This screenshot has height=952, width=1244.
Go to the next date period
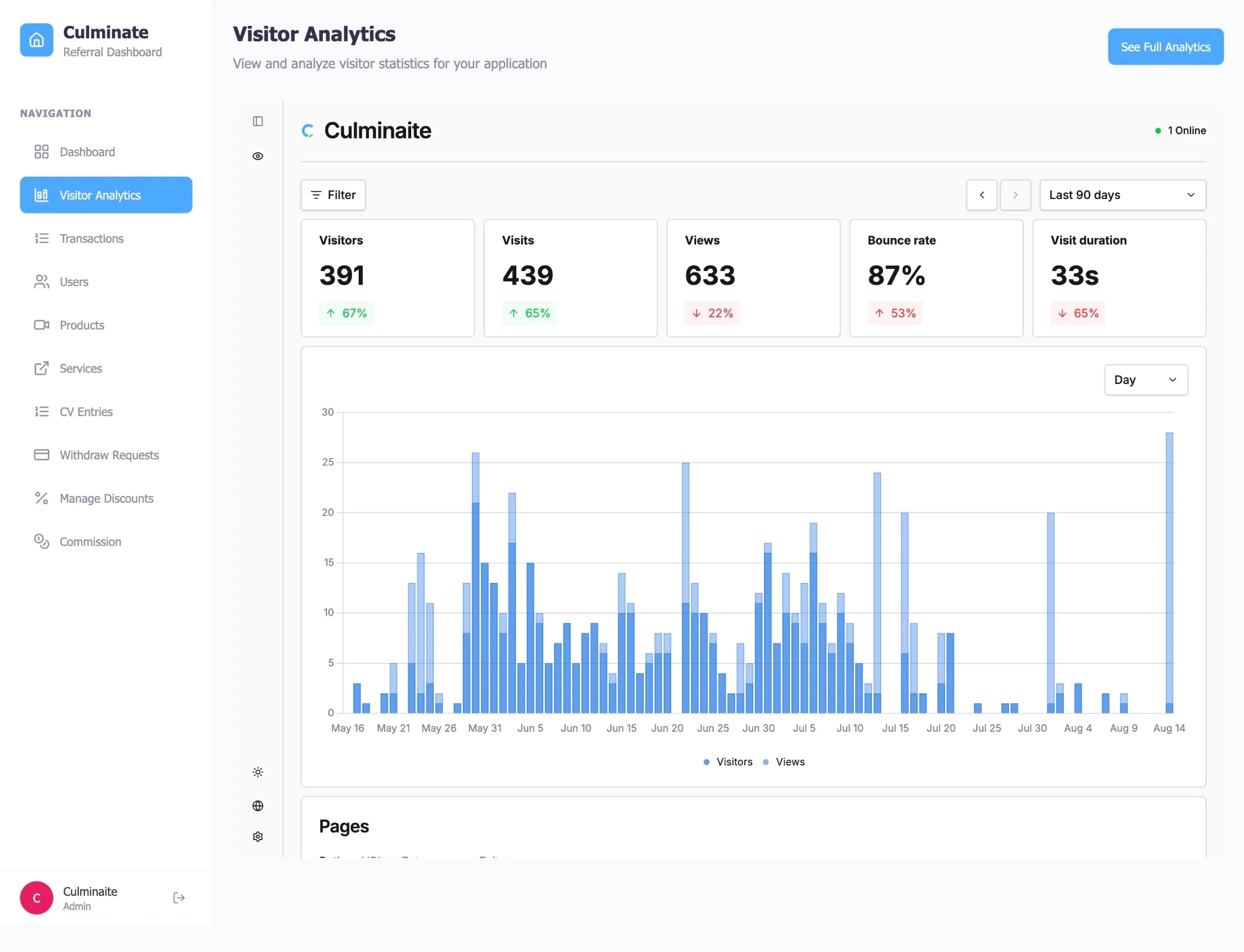(1015, 195)
